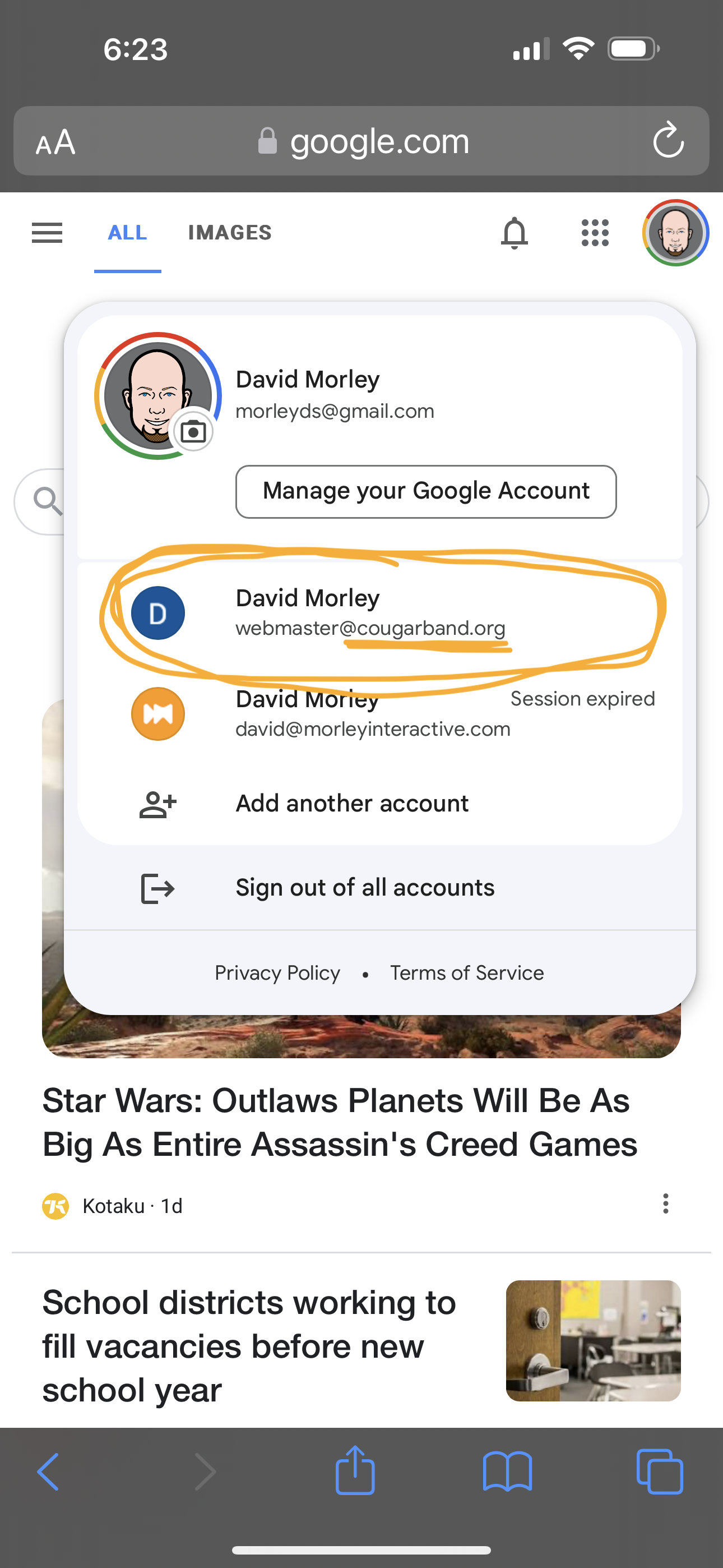This screenshot has height=1568, width=723.
Task: Tap Add another account
Action: coord(380,804)
